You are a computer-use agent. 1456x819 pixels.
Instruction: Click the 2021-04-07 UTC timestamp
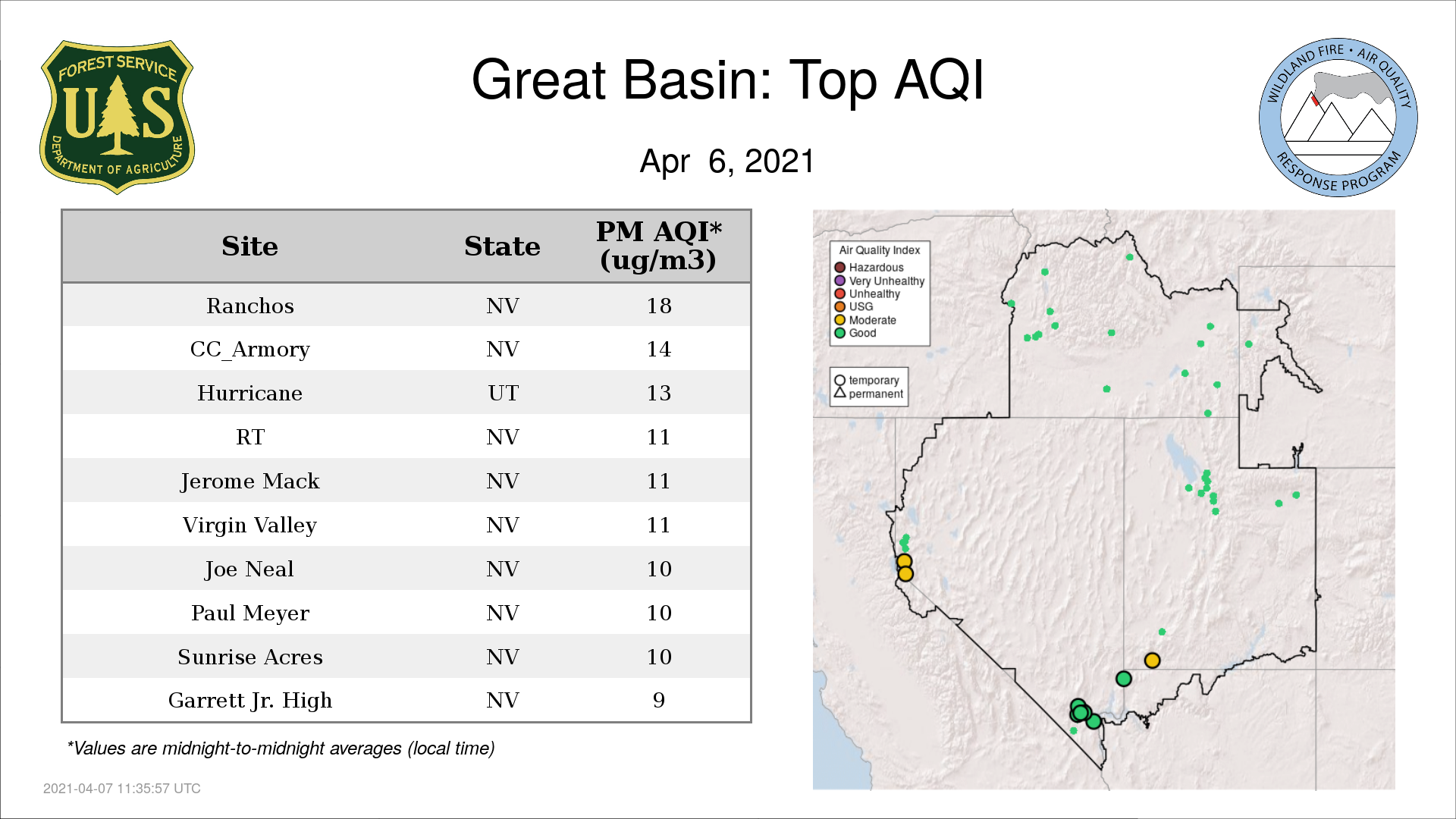tap(122, 789)
